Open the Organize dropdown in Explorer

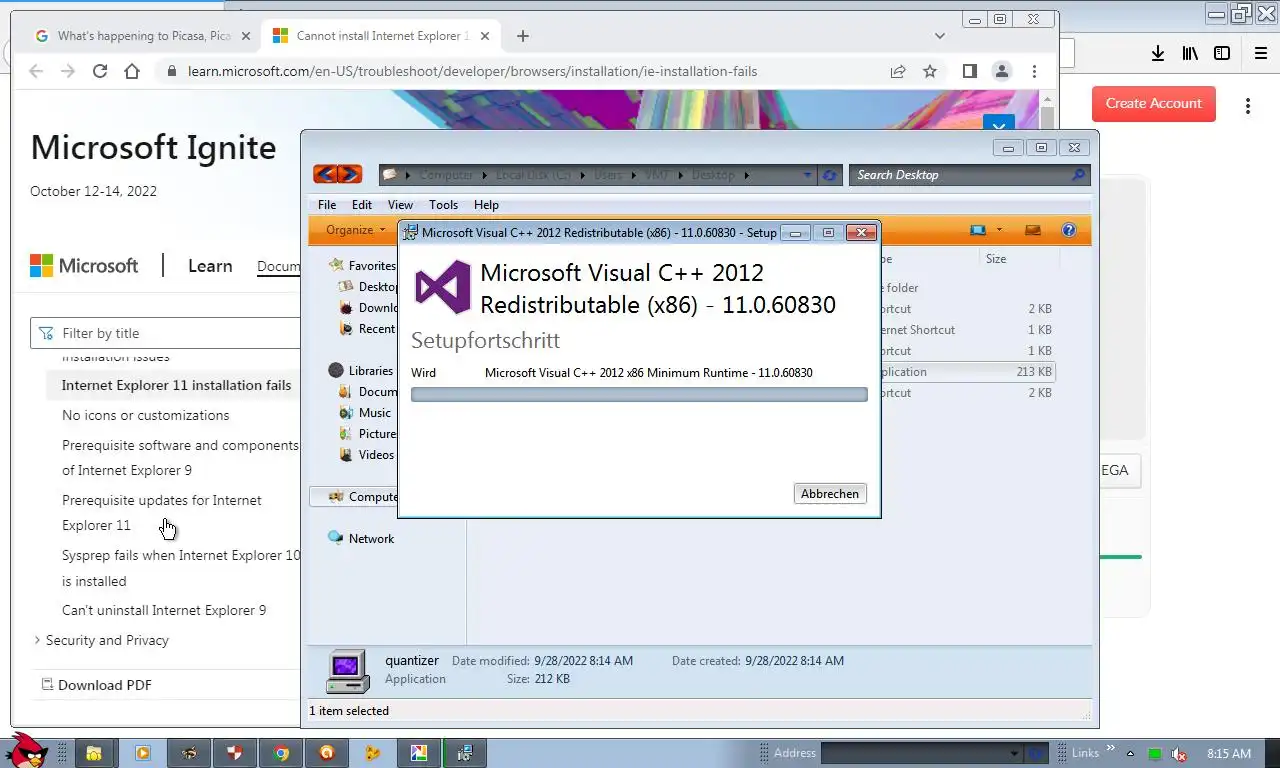tap(355, 230)
